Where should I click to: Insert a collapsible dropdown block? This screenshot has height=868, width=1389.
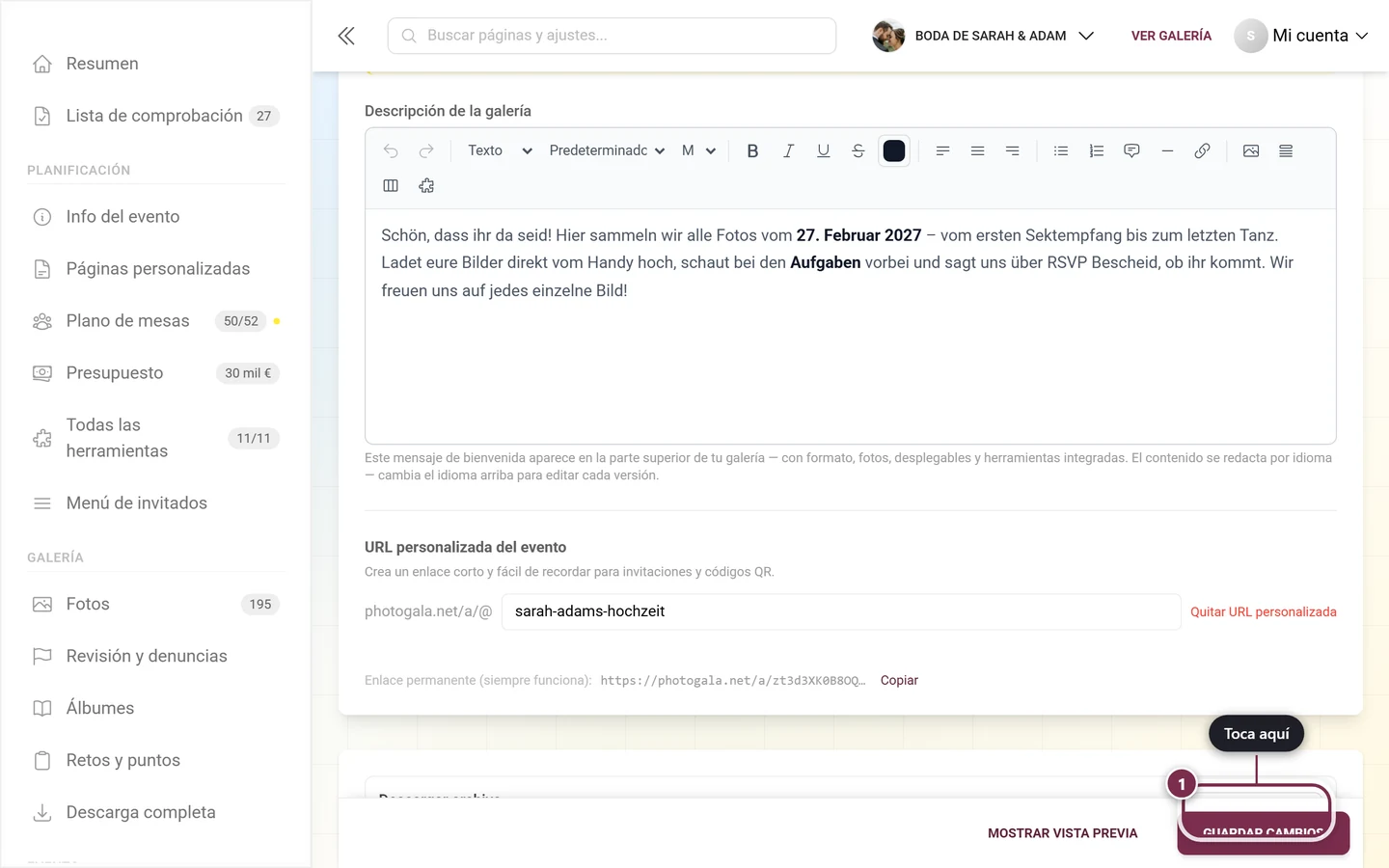[x=1286, y=150]
